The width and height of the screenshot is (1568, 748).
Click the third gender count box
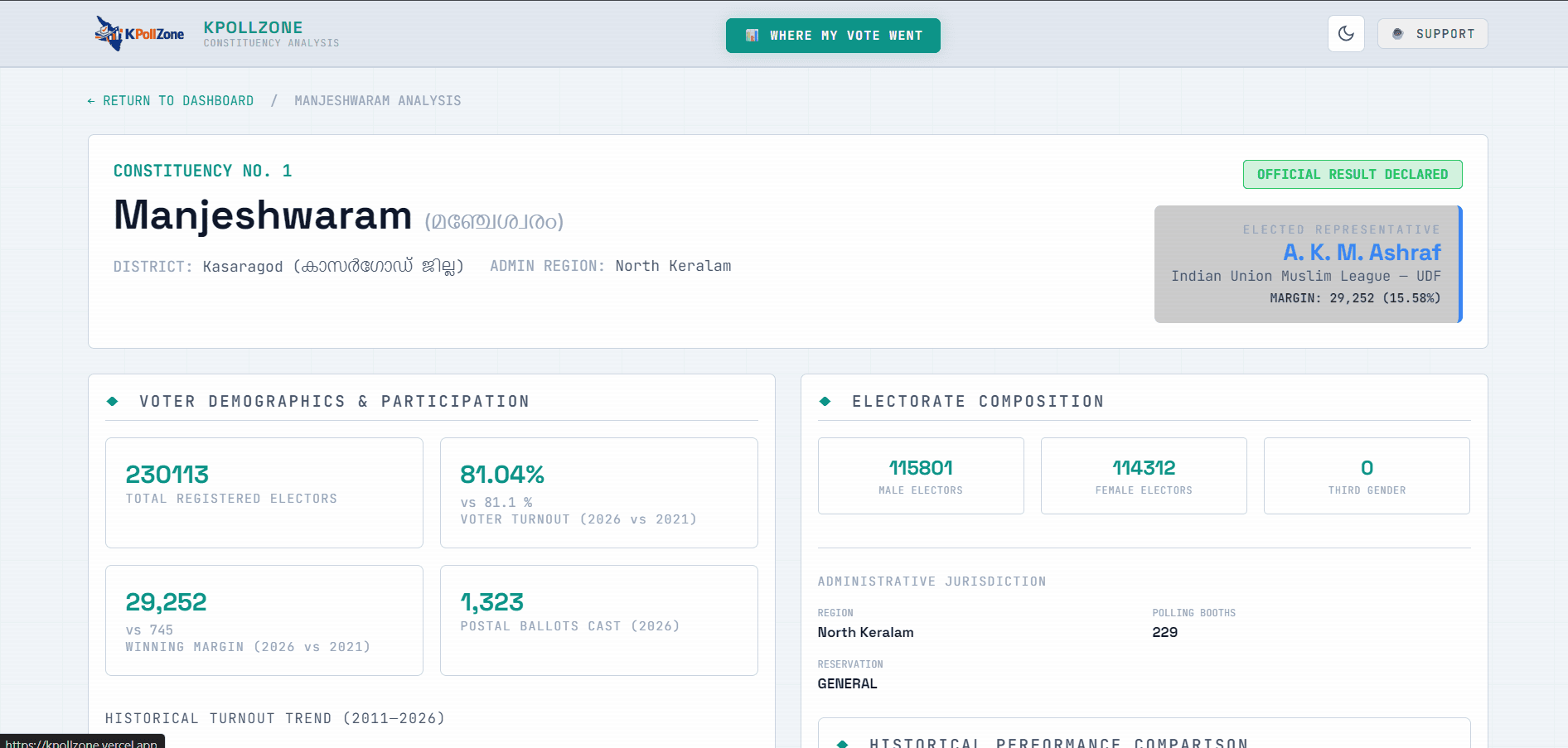[1367, 476]
